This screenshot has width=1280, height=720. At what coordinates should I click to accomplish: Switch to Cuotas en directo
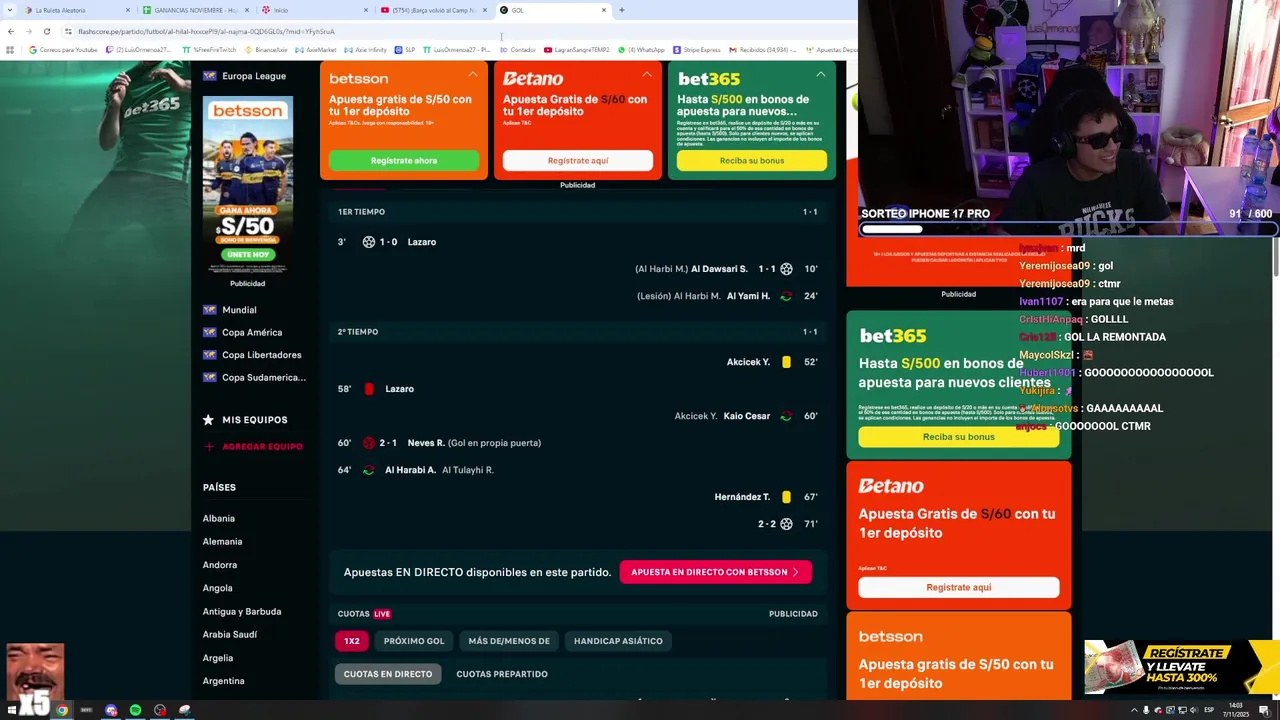point(388,674)
